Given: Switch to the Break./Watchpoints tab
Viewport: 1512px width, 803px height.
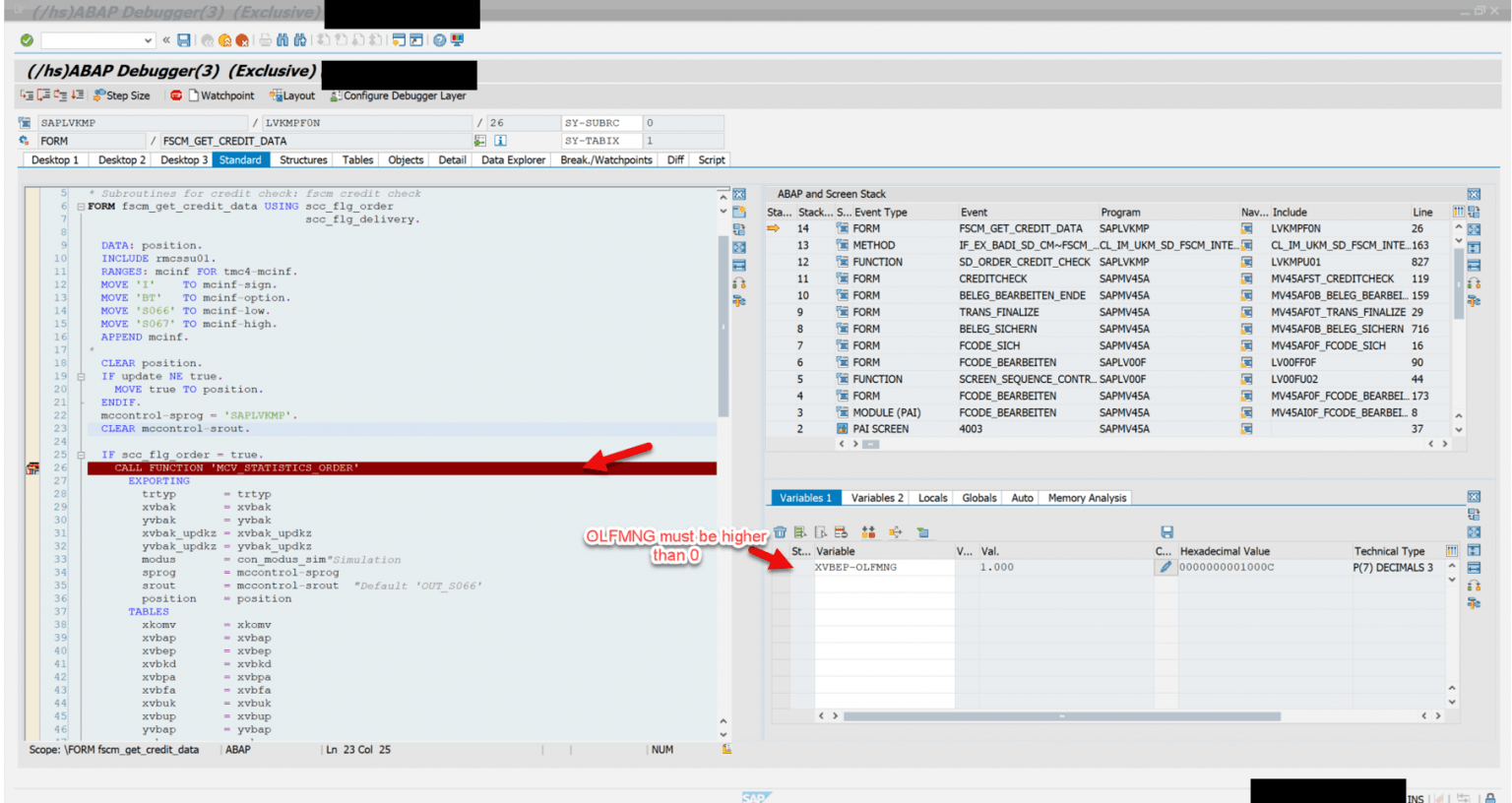Looking at the screenshot, I should pos(605,159).
